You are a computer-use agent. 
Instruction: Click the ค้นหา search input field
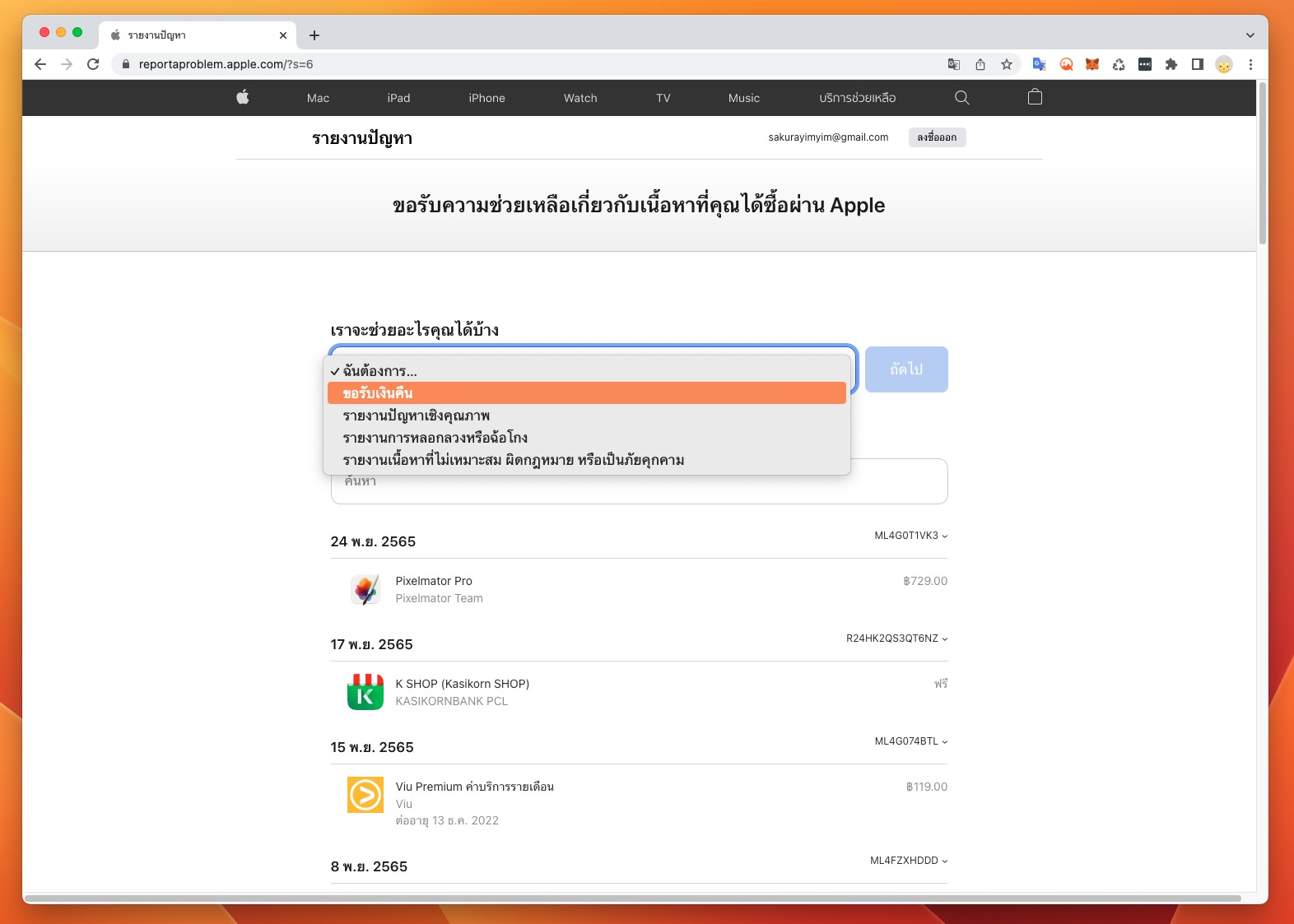639,489
